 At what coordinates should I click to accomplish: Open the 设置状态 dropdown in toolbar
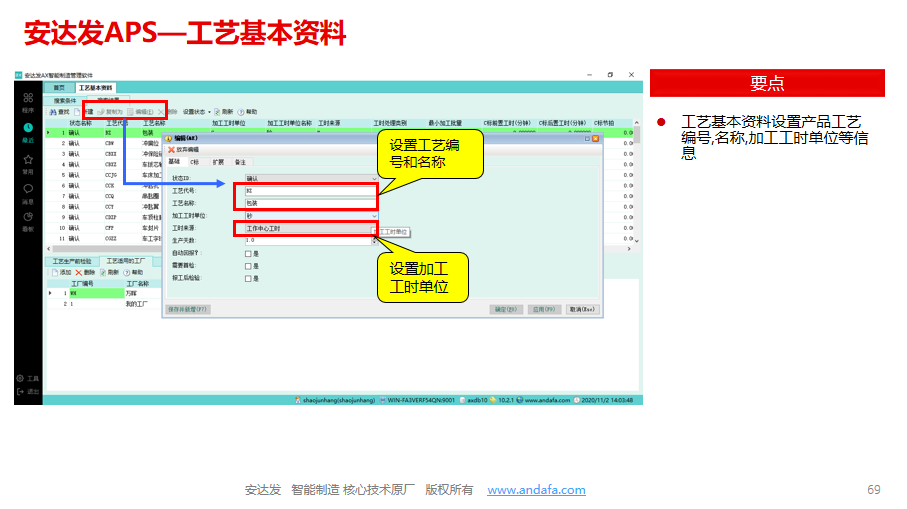pos(197,111)
